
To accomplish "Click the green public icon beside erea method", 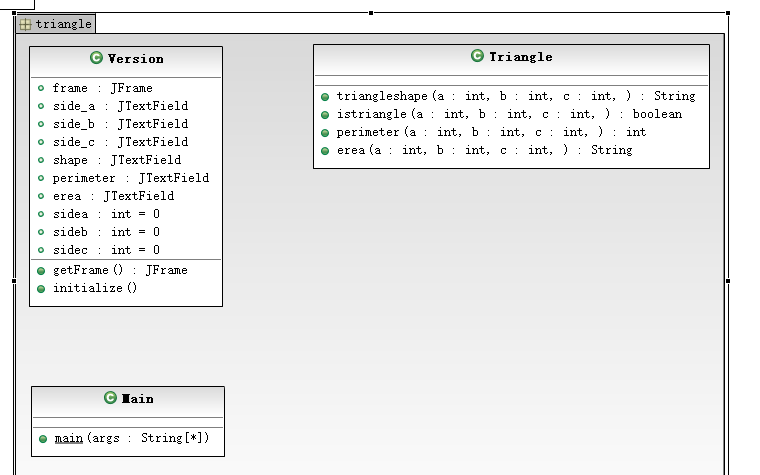I will pos(325,151).
